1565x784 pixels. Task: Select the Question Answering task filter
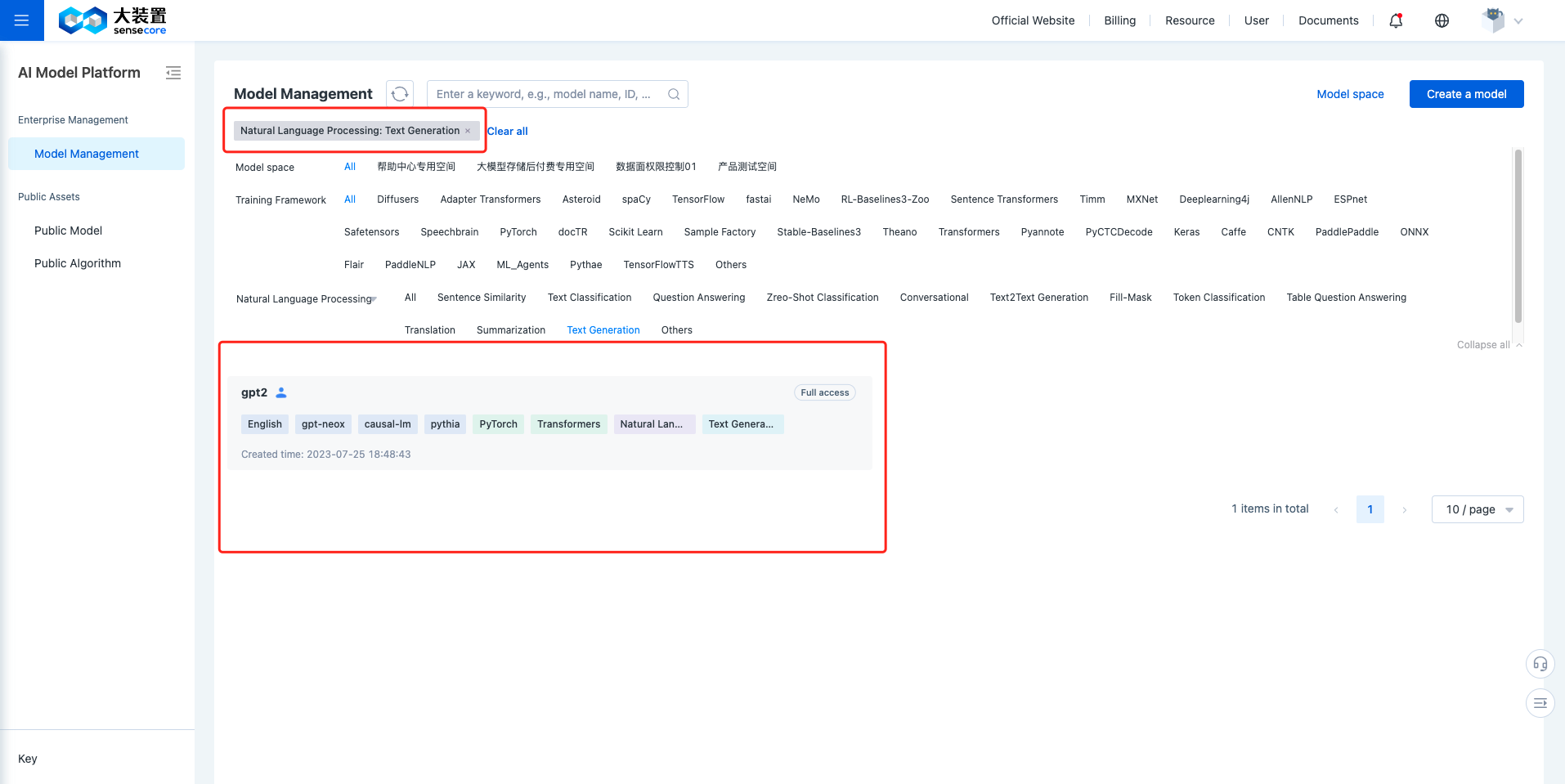click(699, 298)
